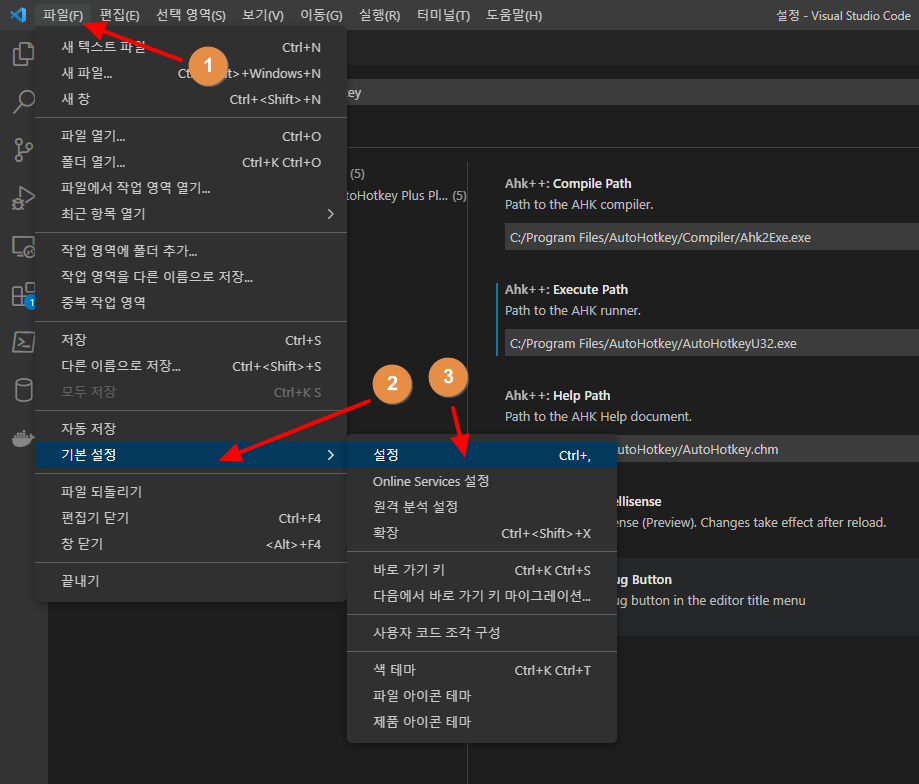This screenshot has width=919, height=784.
Task: Choose 저장 menu entry
Action: coord(191,340)
